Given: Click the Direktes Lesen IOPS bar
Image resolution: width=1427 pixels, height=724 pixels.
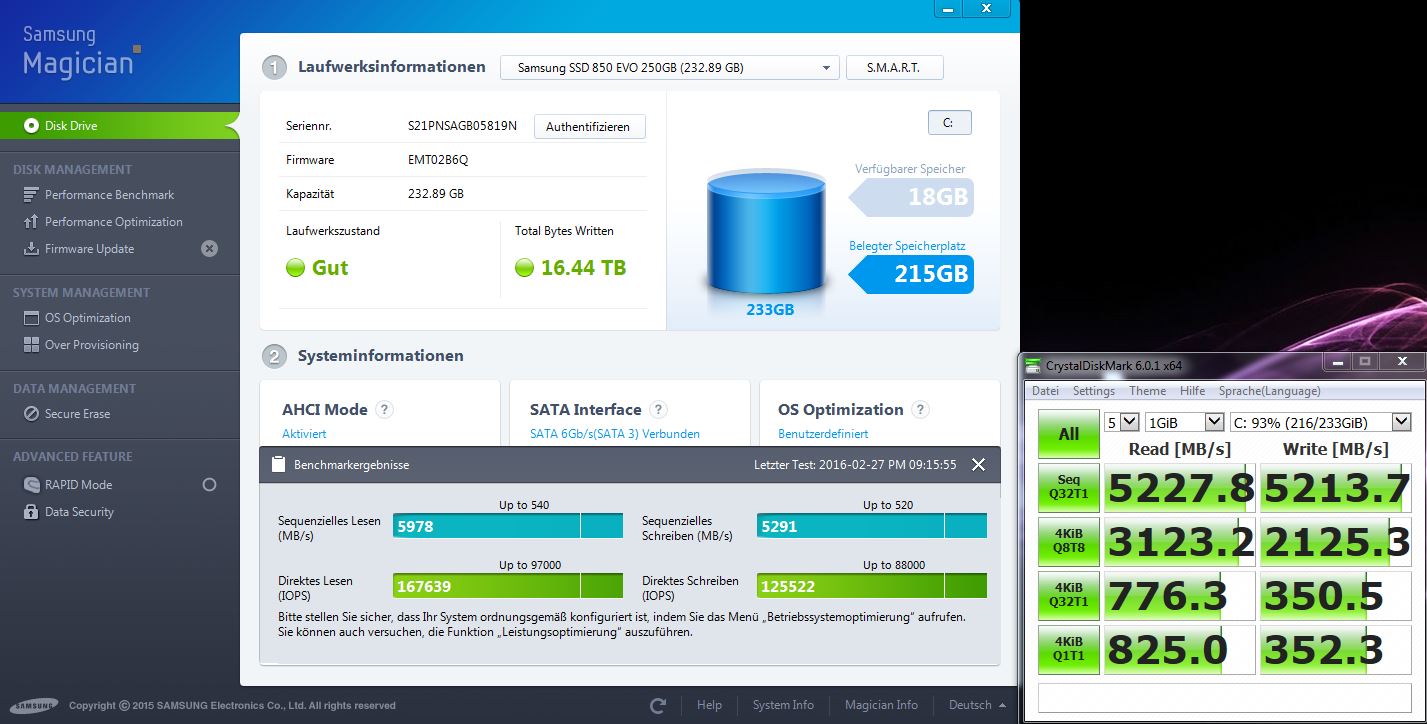Looking at the screenshot, I should (x=508, y=586).
